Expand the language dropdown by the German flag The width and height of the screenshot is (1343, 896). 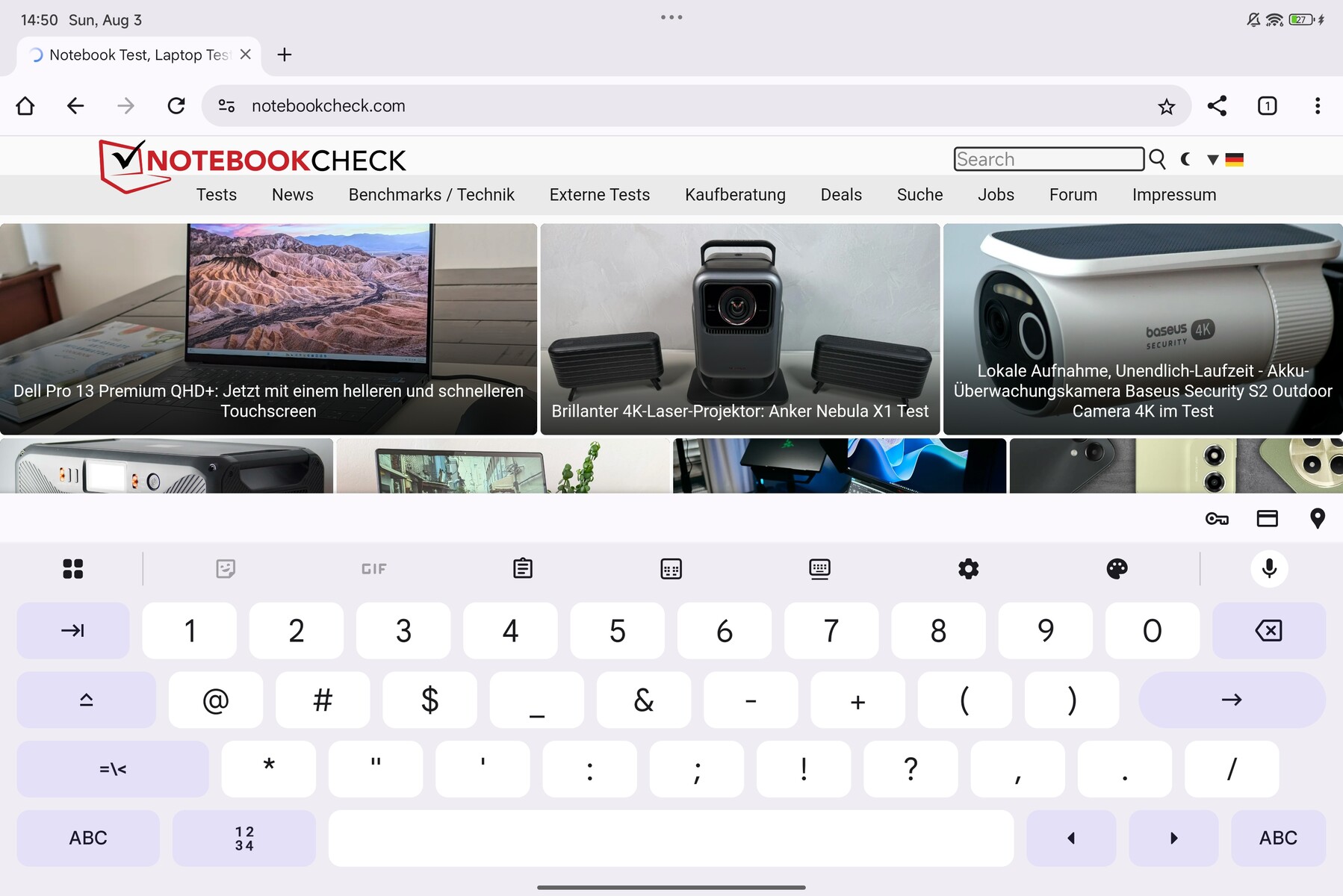[x=1213, y=160]
